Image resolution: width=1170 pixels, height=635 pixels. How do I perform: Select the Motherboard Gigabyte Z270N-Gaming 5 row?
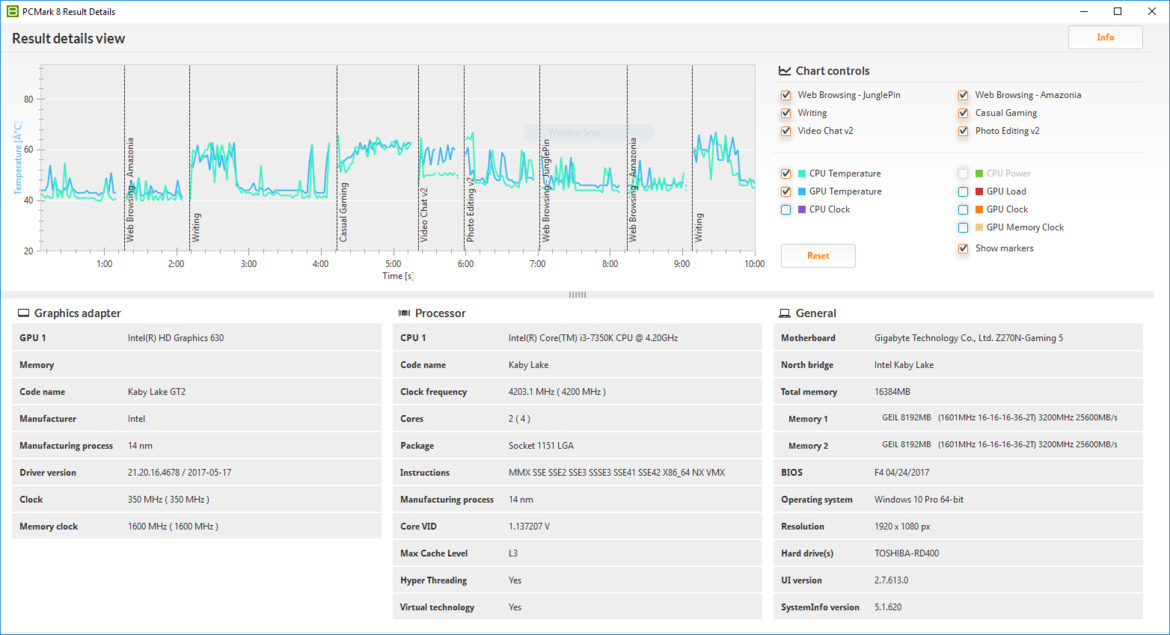click(x=958, y=338)
